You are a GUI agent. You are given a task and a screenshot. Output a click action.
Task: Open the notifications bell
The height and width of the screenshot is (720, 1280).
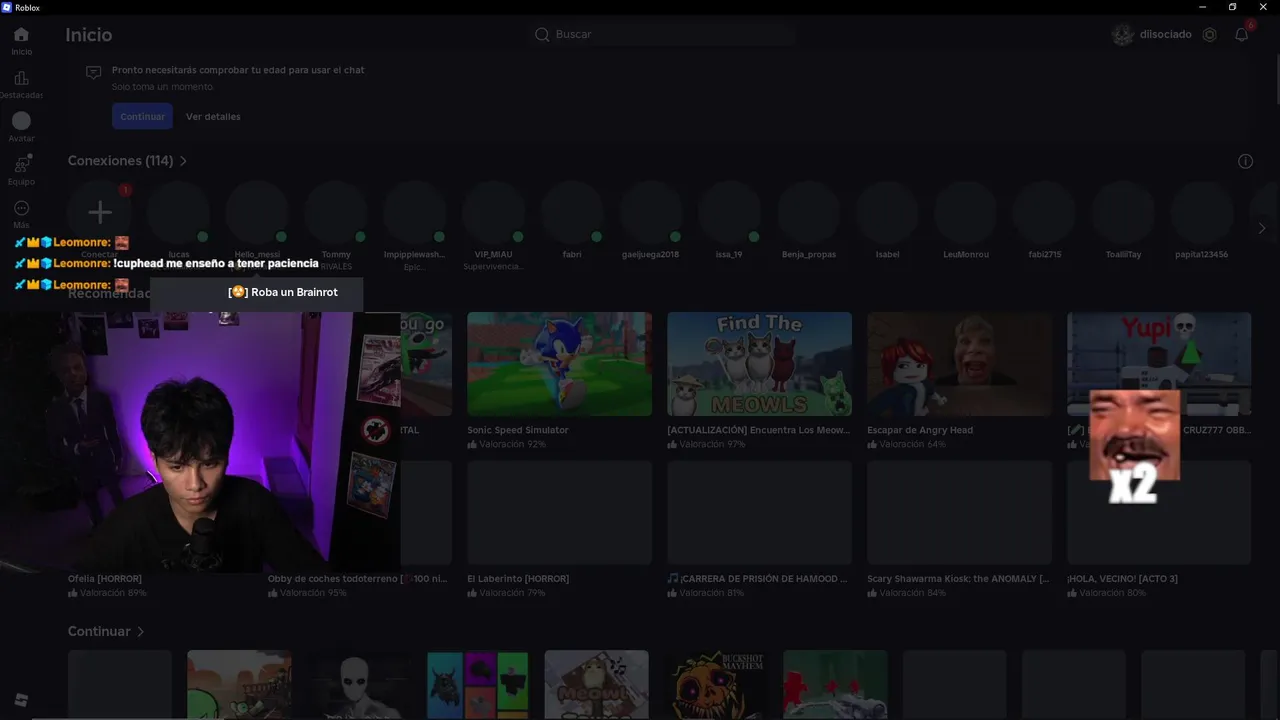tap(1242, 34)
